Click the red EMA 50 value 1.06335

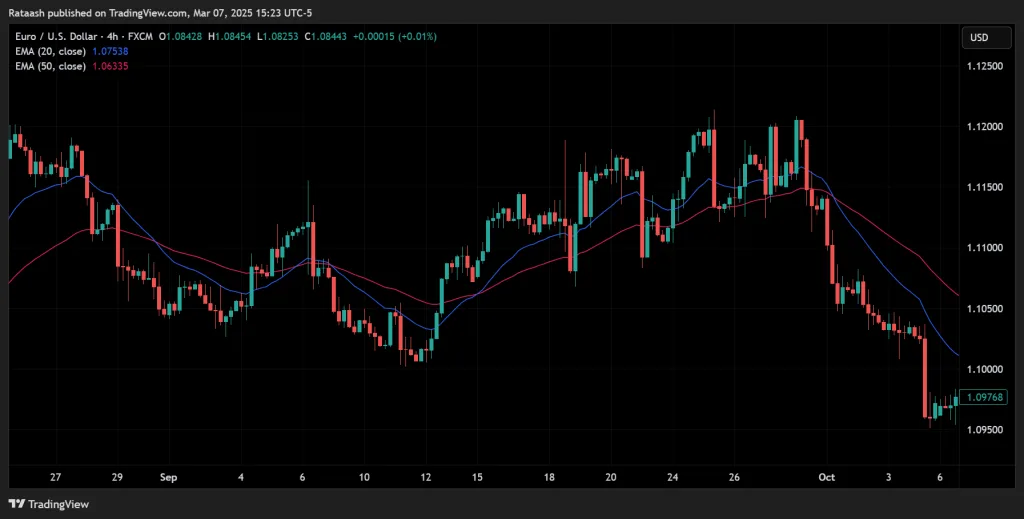pyautogui.click(x=110, y=65)
